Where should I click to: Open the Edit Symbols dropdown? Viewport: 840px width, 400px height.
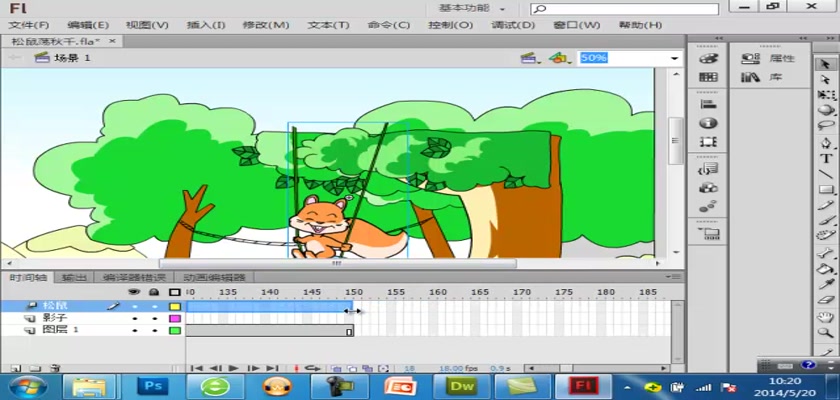point(559,58)
